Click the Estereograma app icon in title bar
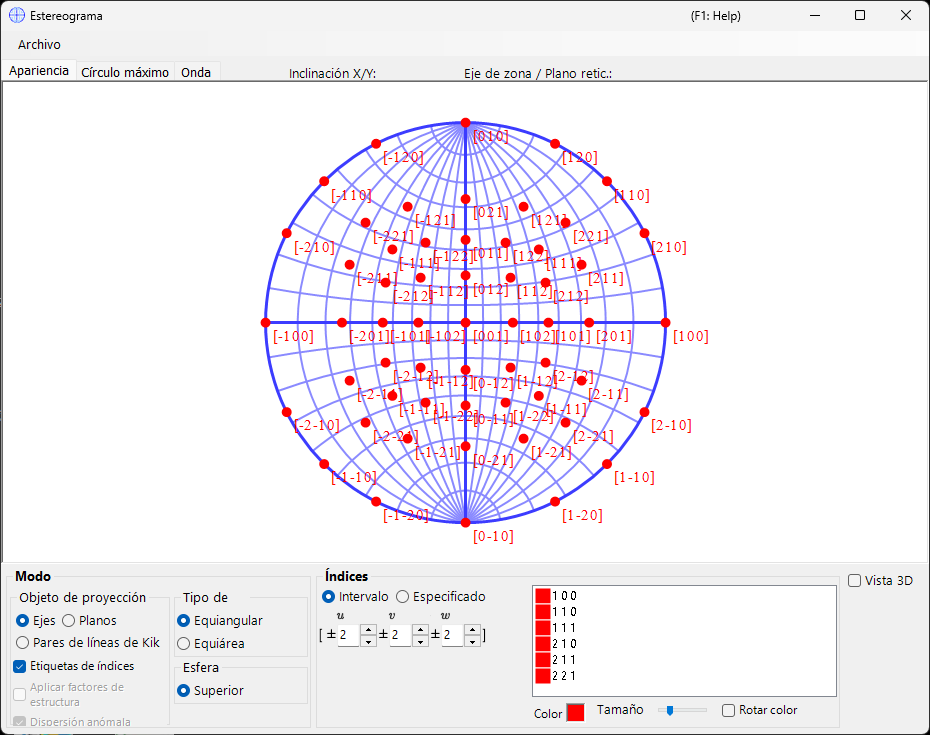930x735 pixels. 17,15
